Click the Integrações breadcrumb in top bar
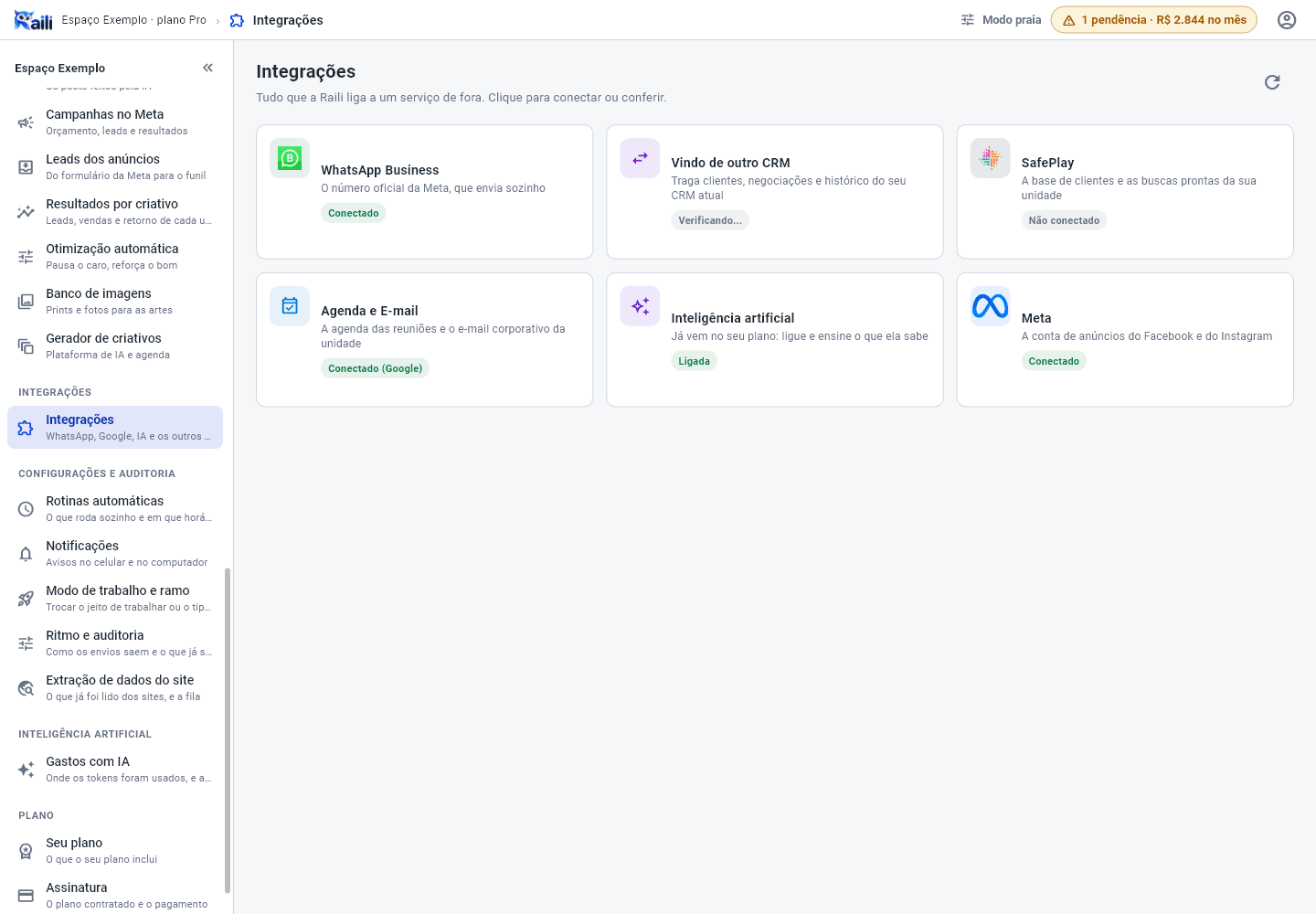1316x914 pixels. tap(276, 20)
